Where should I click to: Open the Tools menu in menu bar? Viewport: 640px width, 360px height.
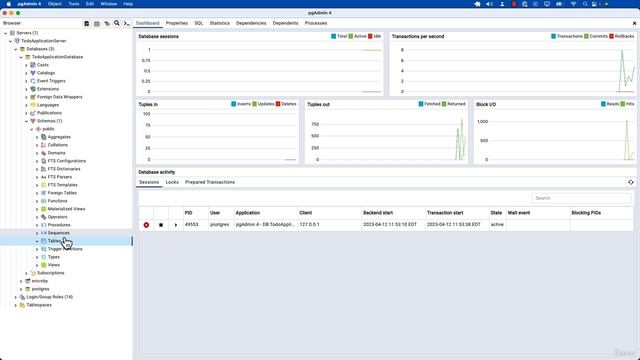pos(73,4)
